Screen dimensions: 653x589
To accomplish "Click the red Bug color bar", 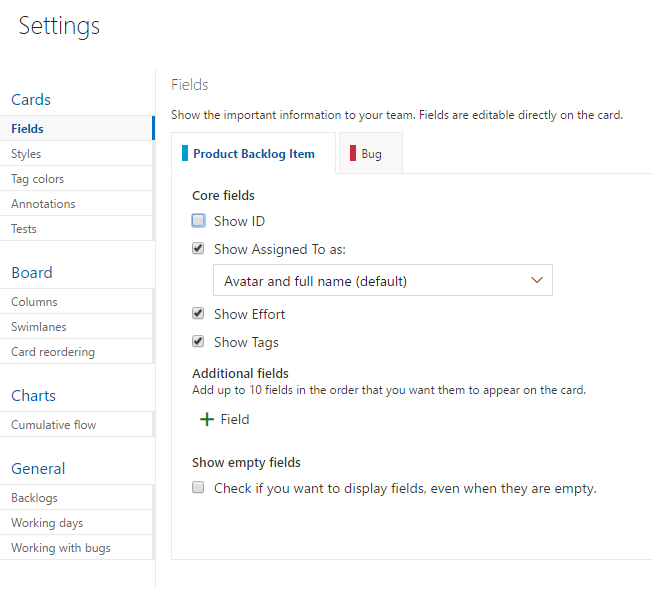I will (x=353, y=153).
